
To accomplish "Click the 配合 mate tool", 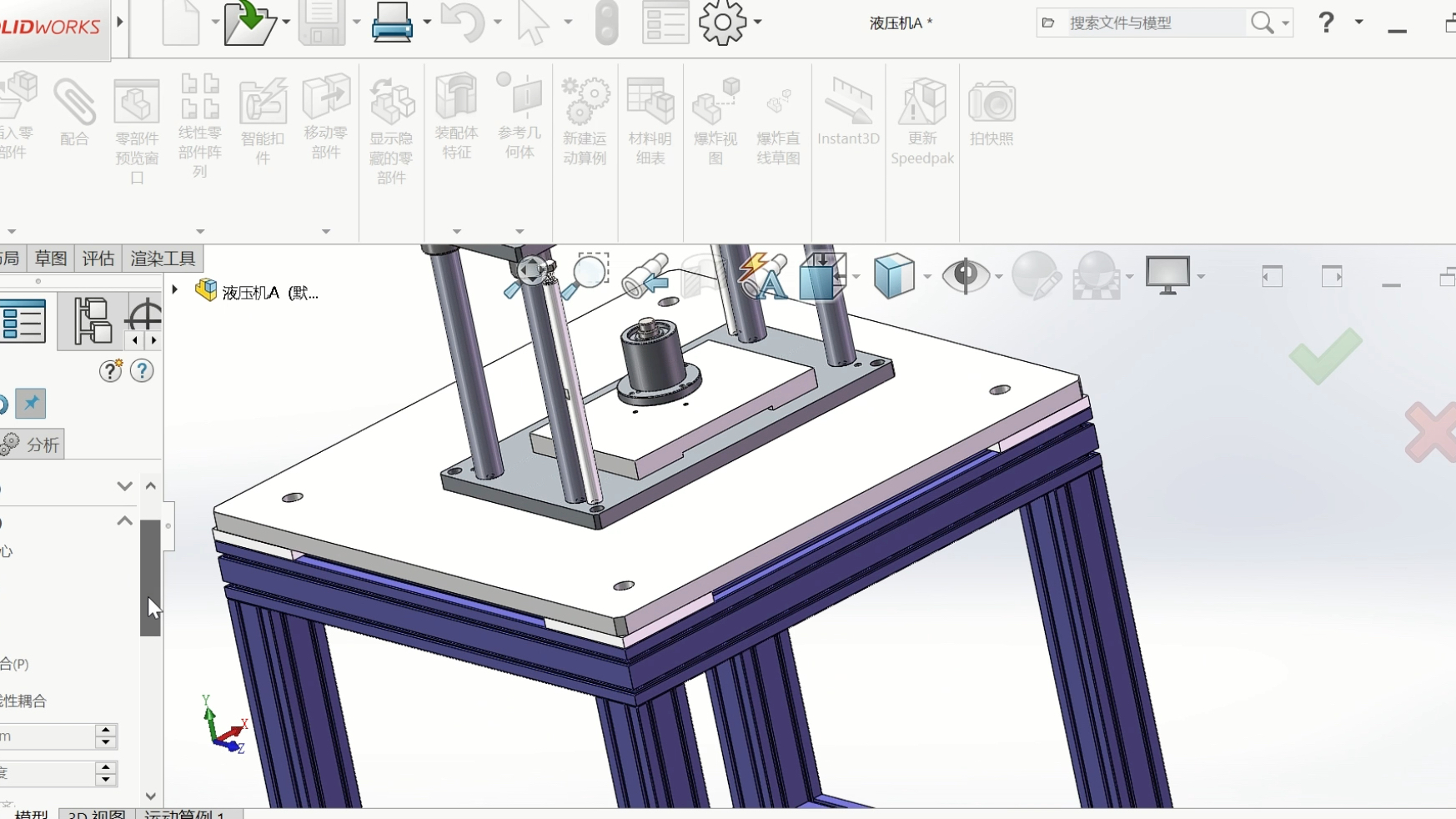I will (75, 111).
